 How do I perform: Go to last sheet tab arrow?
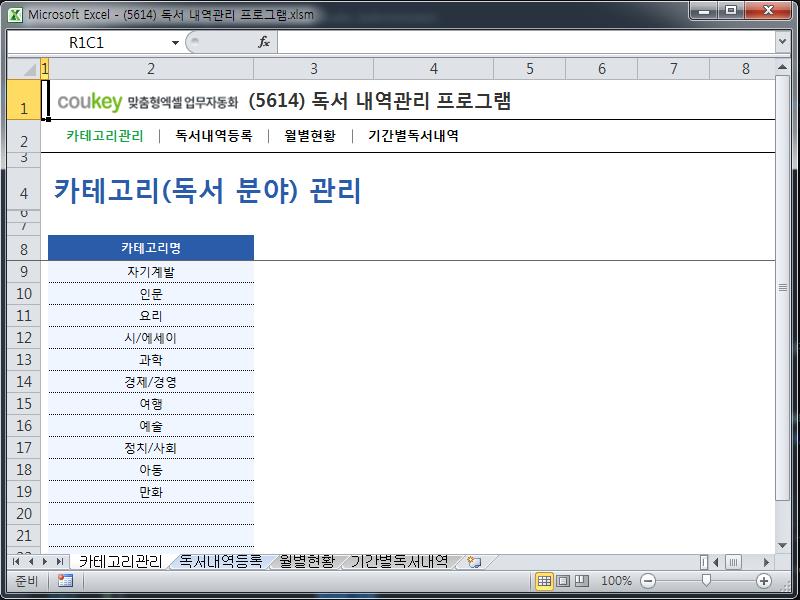[60, 562]
